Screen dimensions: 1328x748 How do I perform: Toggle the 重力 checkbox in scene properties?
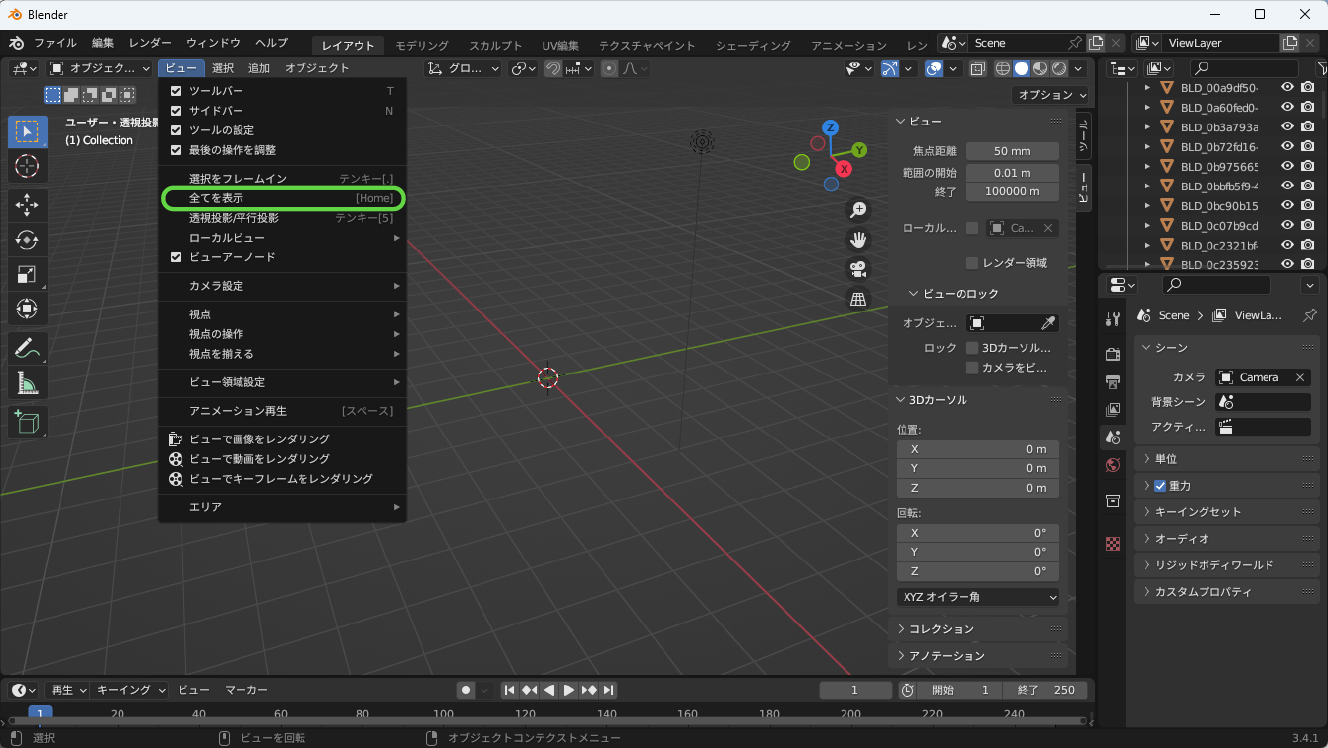click(x=1160, y=486)
